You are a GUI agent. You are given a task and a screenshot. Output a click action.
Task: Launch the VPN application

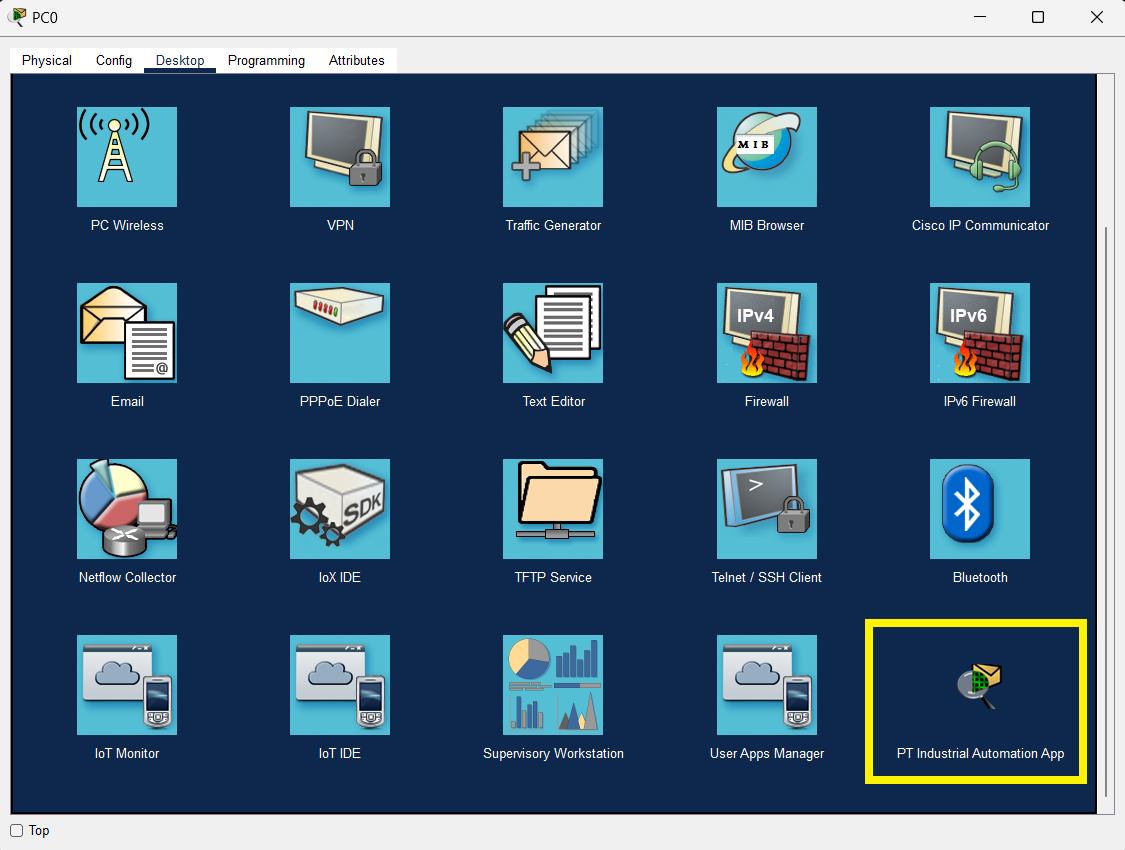[x=340, y=157]
